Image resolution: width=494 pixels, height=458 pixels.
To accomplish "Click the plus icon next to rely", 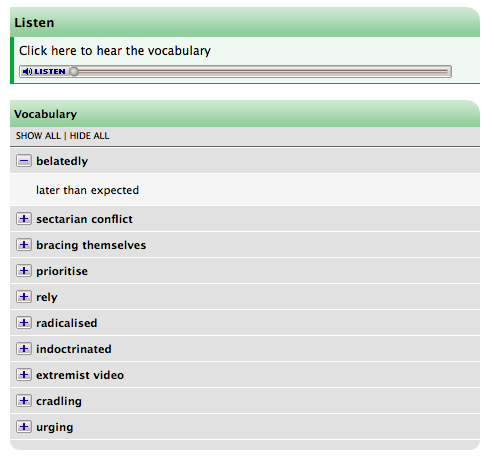I will 24,297.
